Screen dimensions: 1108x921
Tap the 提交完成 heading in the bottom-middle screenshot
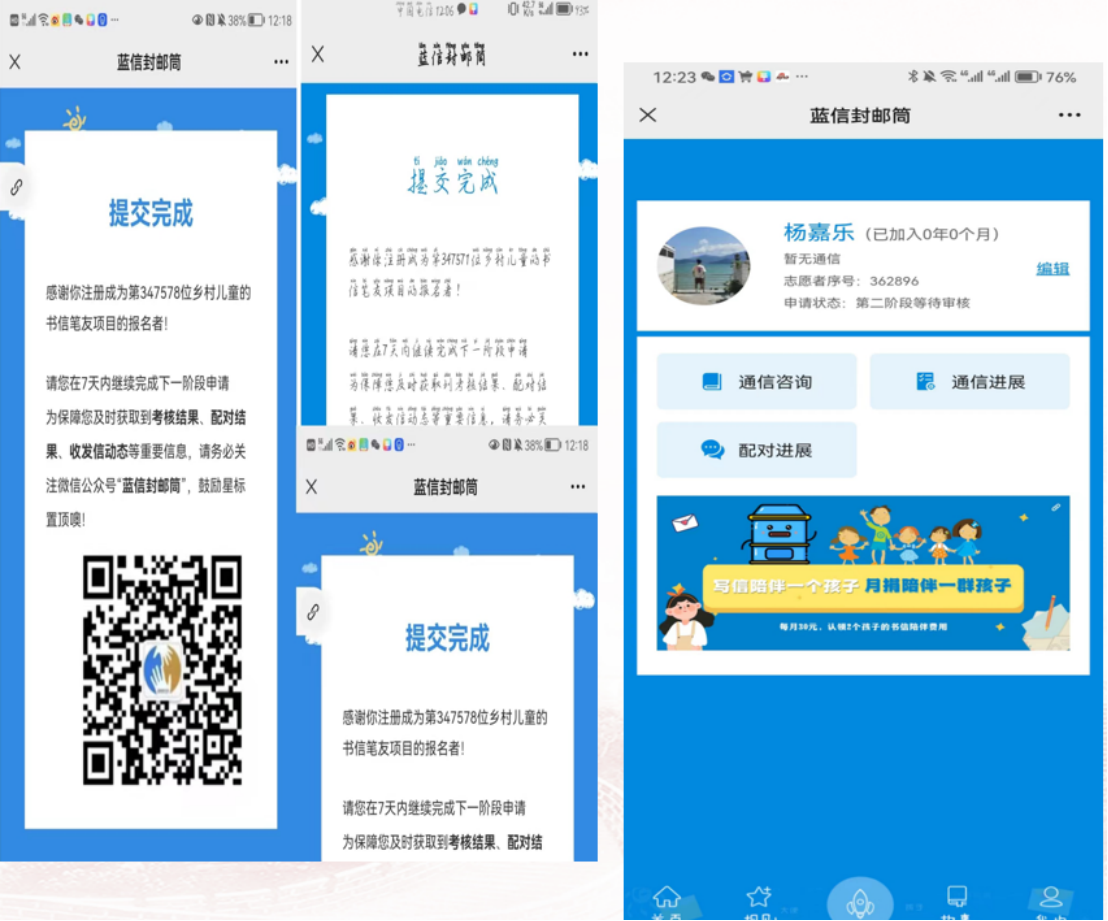point(447,637)
